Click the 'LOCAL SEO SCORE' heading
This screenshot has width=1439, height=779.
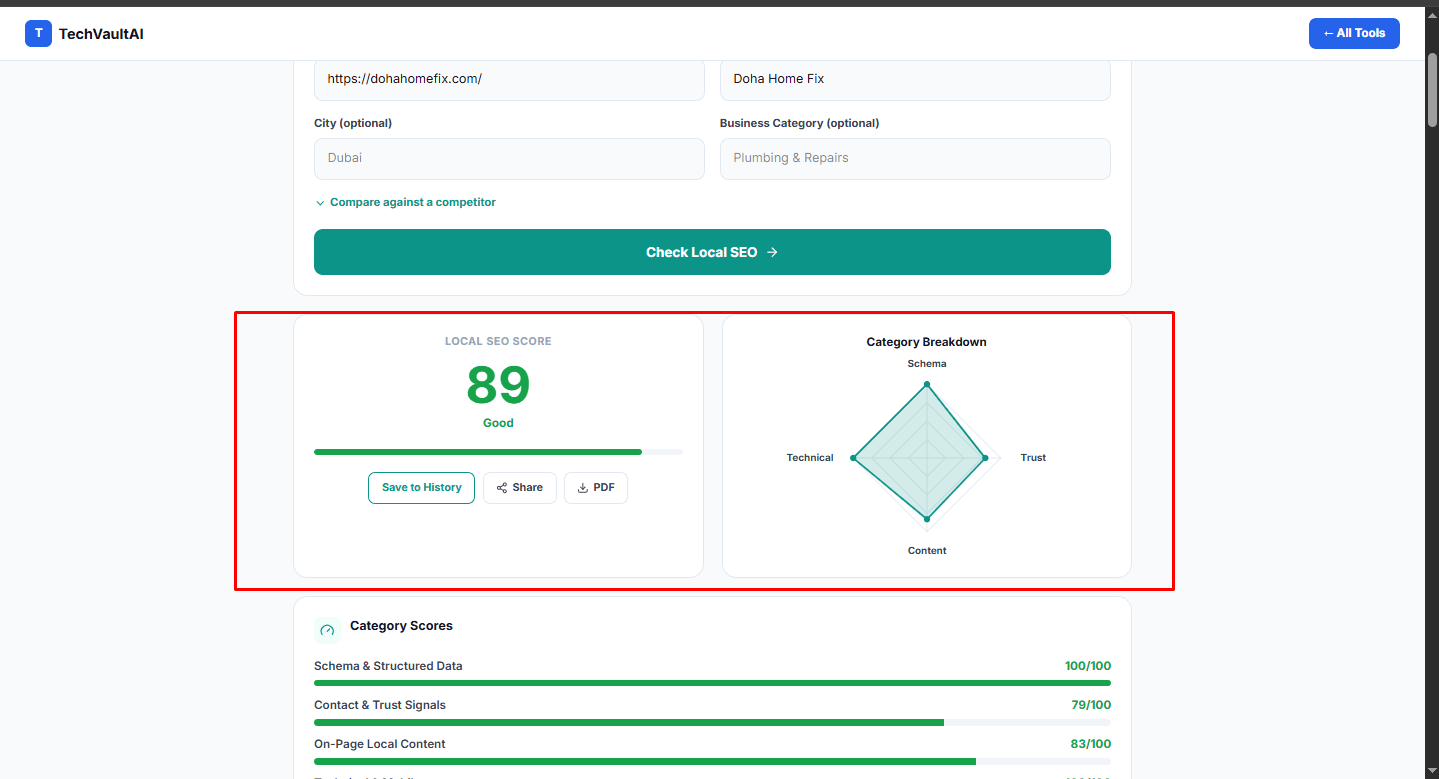(x=498, y=341)
